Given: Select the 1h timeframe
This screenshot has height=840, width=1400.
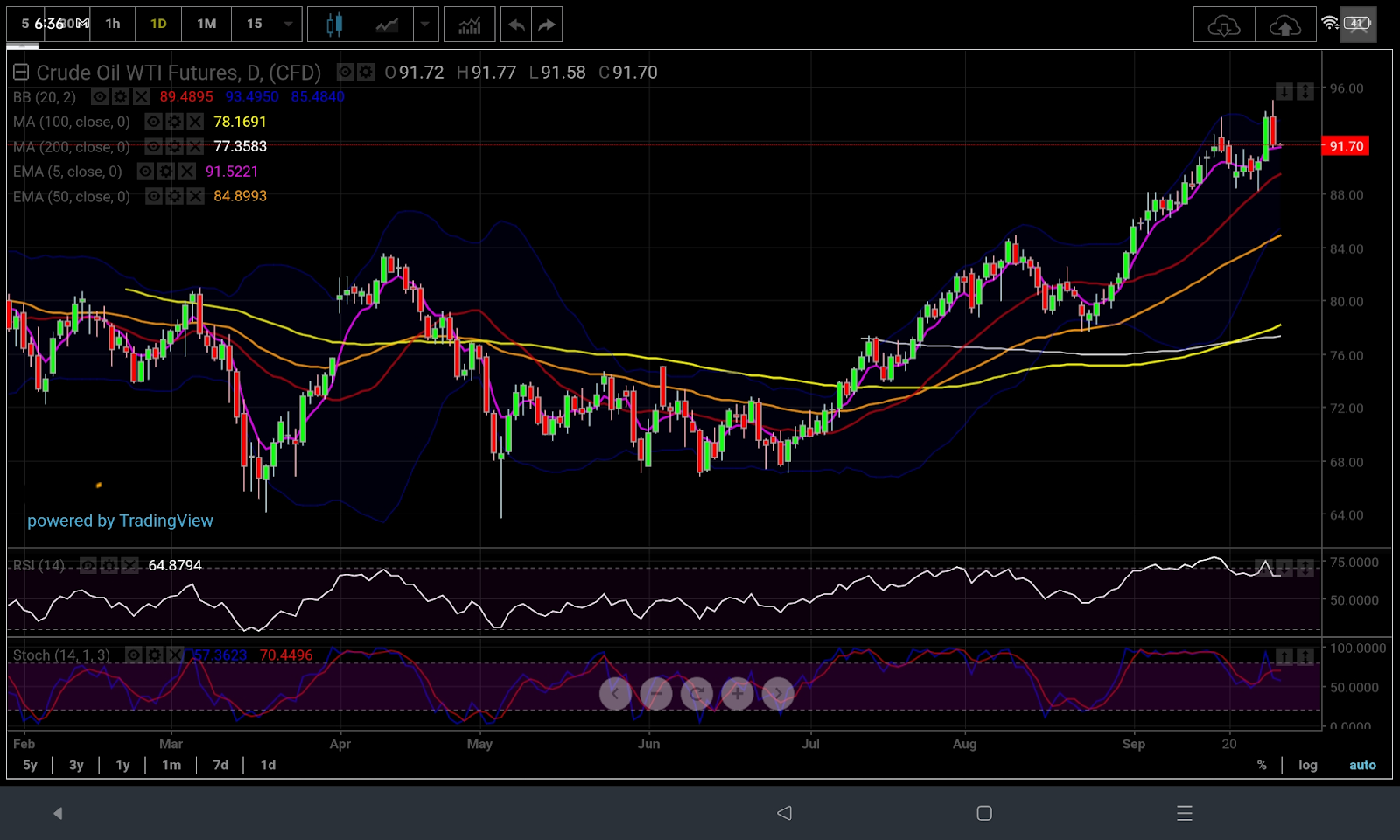Looking at the screenshot, I should coord(113,24).
